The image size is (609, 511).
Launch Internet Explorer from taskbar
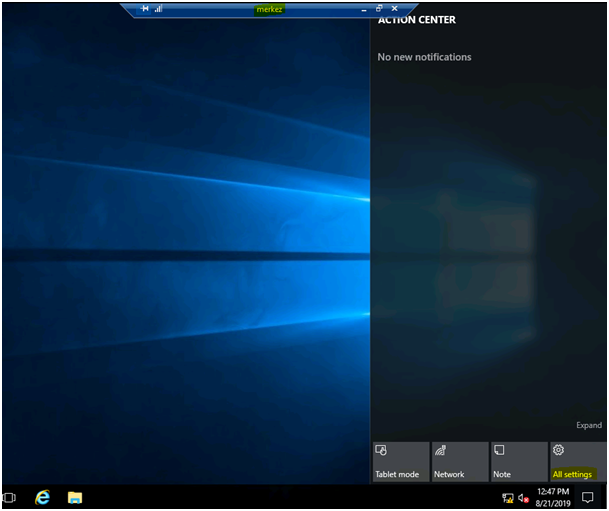42,497
